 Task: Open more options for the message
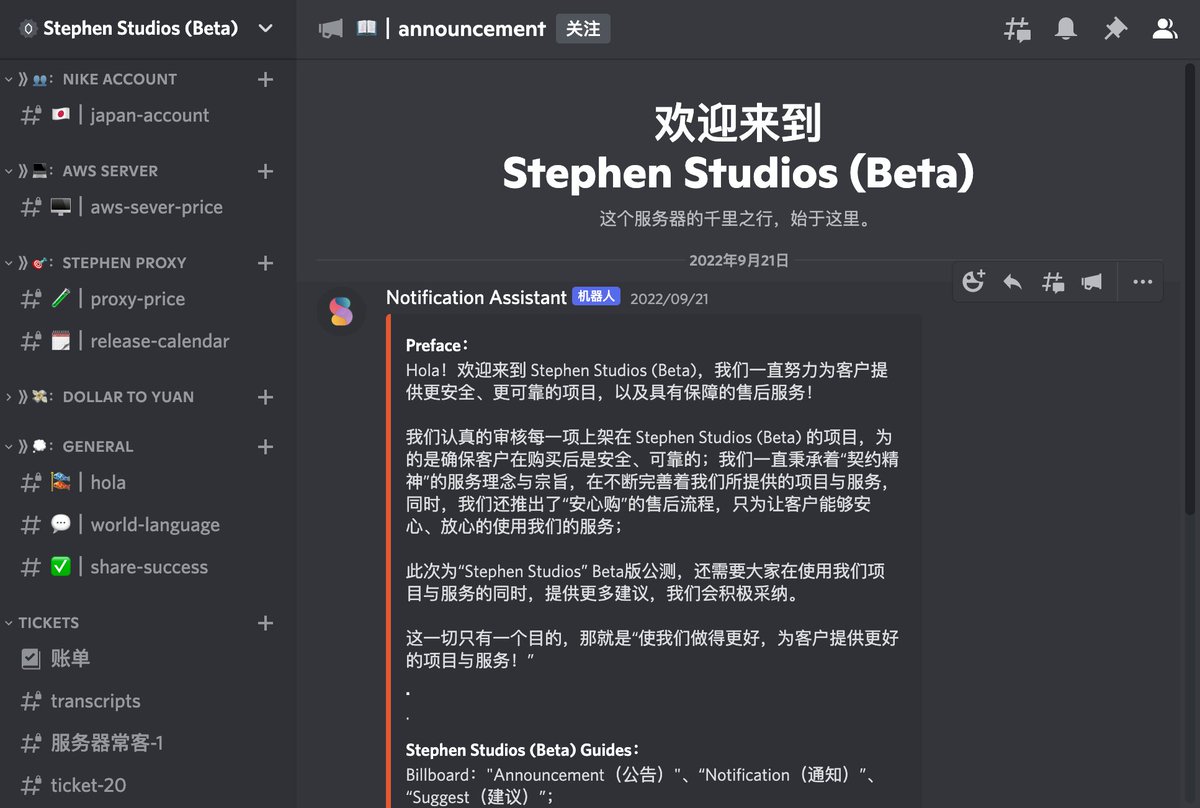pos(1143,282)
